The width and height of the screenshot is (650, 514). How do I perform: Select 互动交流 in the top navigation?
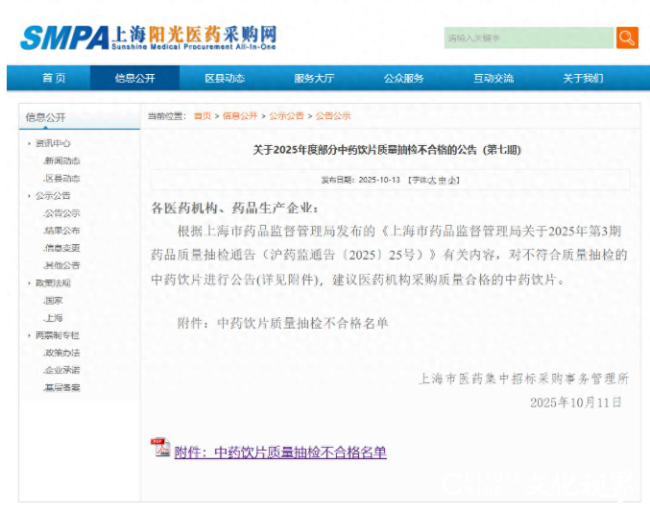click(493, 78)
